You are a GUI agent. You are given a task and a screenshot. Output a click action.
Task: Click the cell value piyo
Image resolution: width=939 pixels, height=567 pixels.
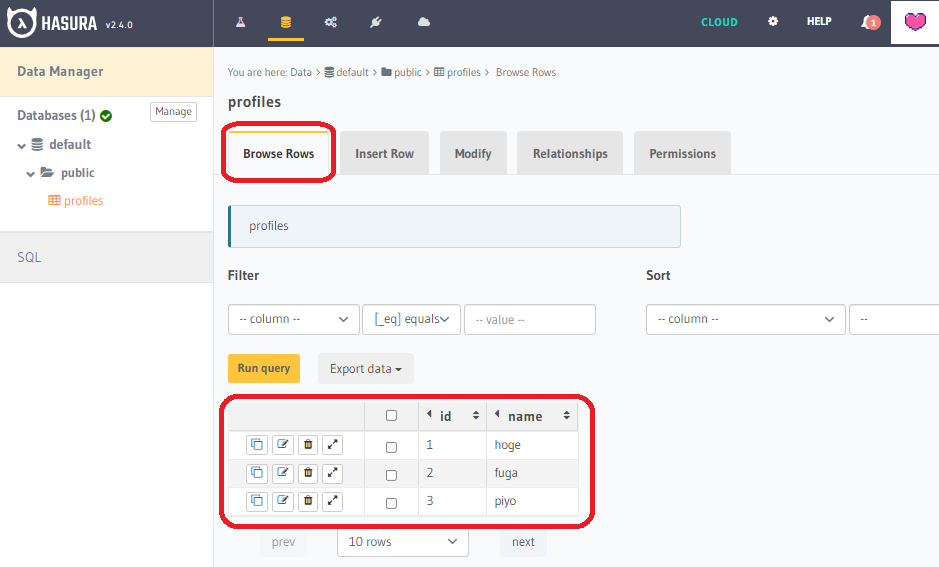(x=505, y=501)
